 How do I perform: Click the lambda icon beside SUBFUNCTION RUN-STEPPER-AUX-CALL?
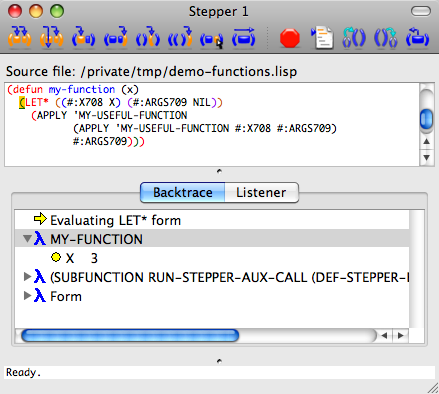tap(40, 277)
